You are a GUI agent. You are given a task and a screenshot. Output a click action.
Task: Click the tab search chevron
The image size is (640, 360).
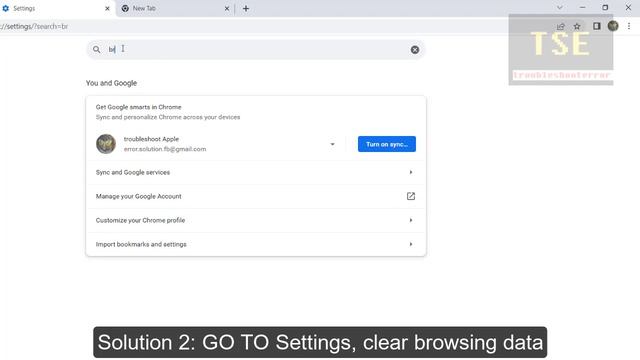560,7
